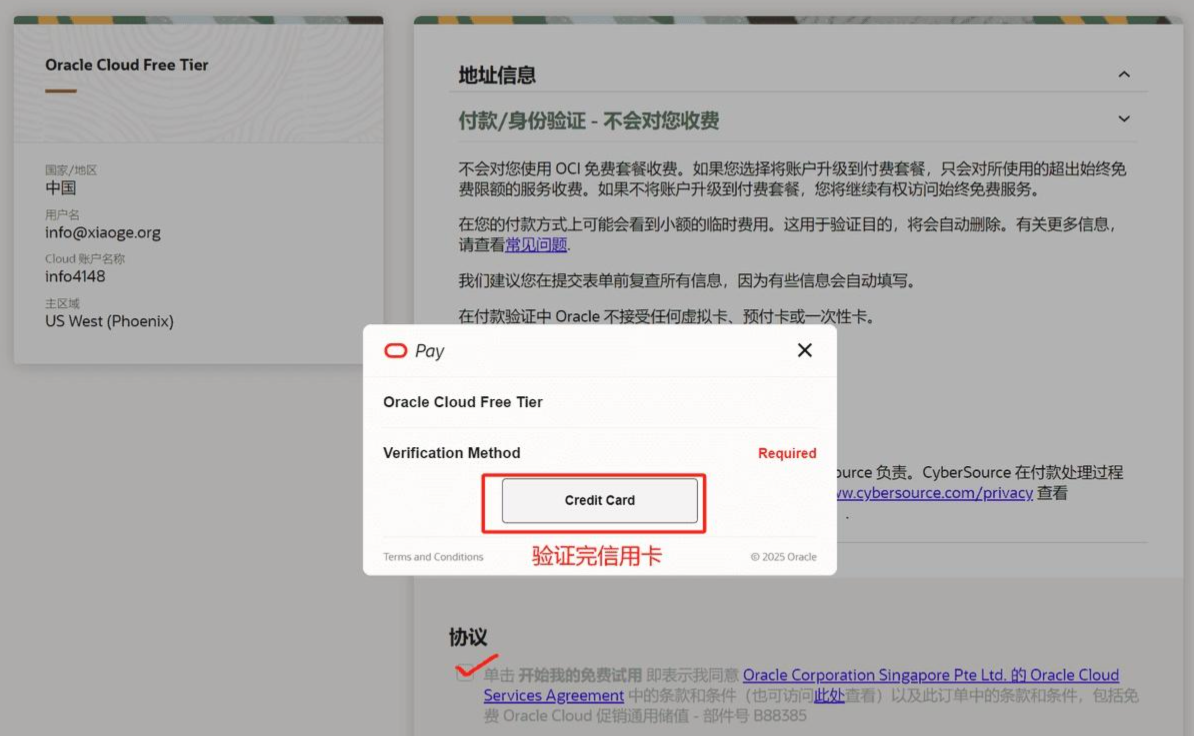Choose Credit Card verification method
The height and width of the screenshot is (736, 1194).
point(599,500)
